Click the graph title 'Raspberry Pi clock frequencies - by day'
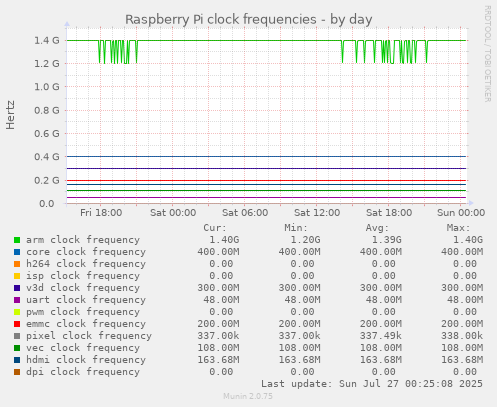497x407 pixels. [249, 19]
